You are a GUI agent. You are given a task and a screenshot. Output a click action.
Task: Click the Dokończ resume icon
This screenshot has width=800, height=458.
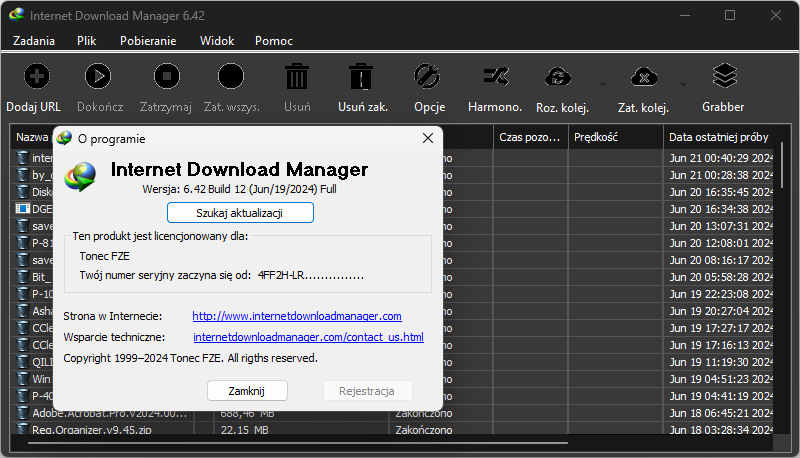98,77
